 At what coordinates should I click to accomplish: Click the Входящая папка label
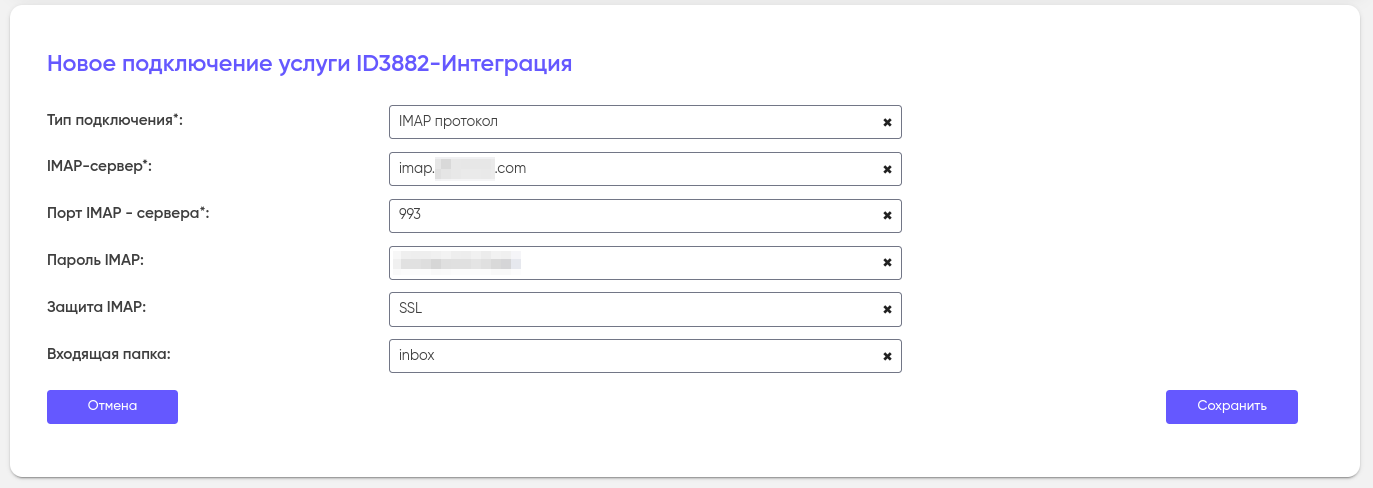tap(107, 354)
